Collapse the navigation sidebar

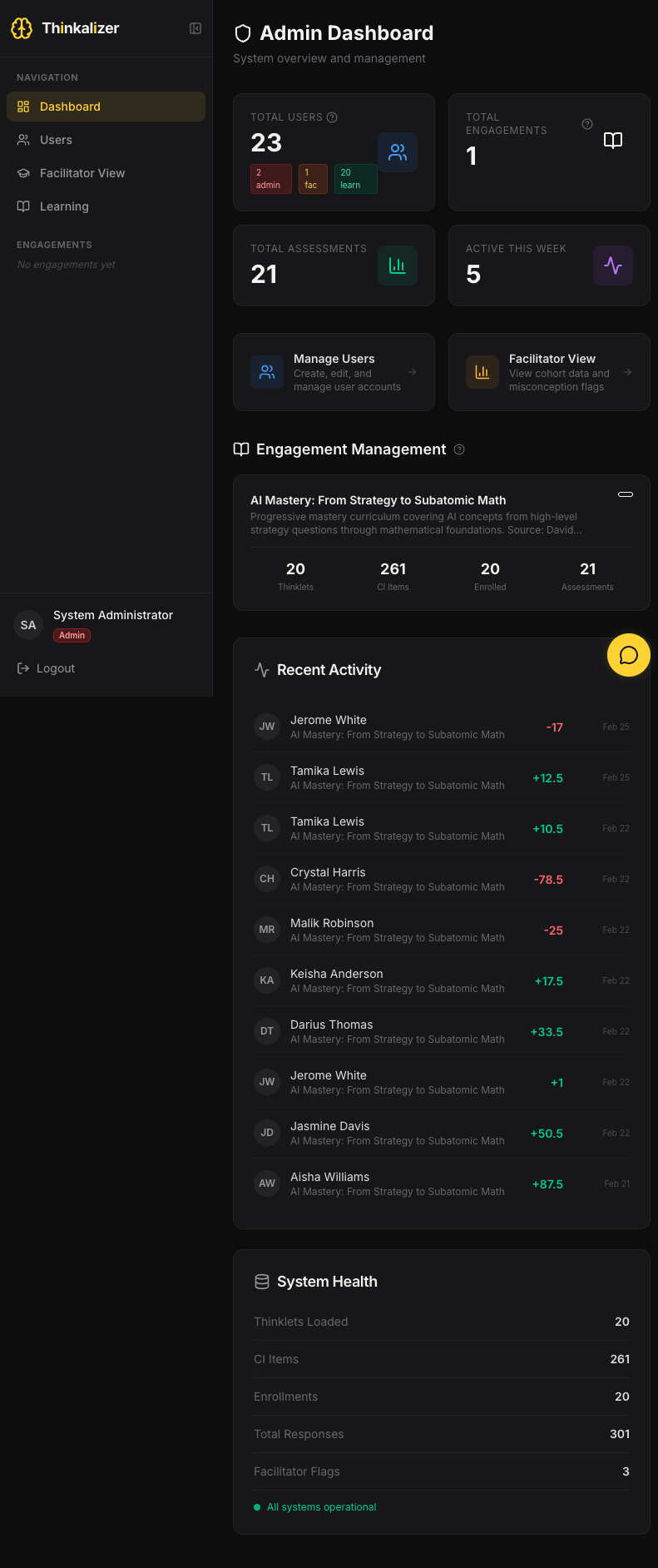point(195,27)
